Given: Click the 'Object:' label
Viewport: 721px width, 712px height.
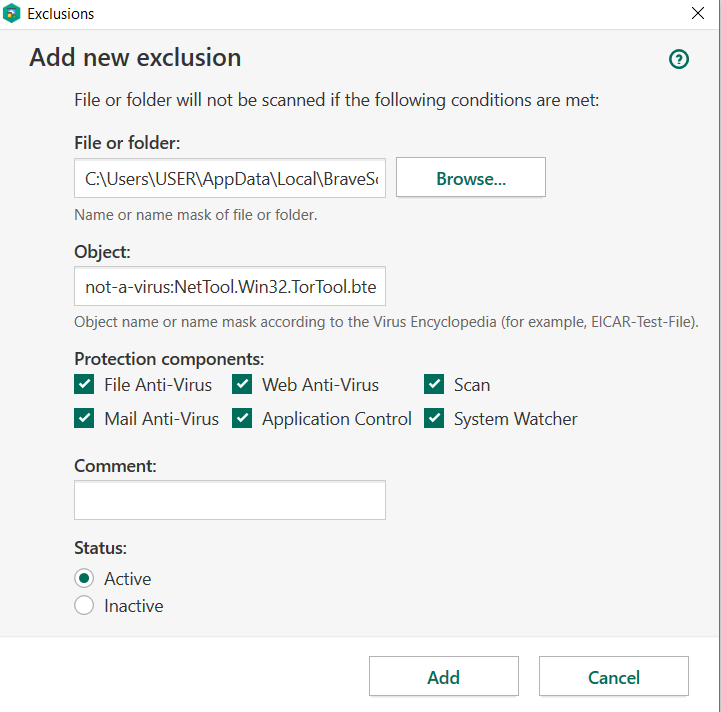Looking at the screenshot, I should (102, 252).
